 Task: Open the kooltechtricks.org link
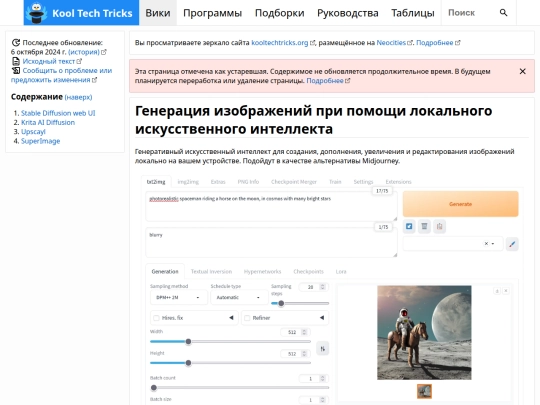click(x=280, y=43)
